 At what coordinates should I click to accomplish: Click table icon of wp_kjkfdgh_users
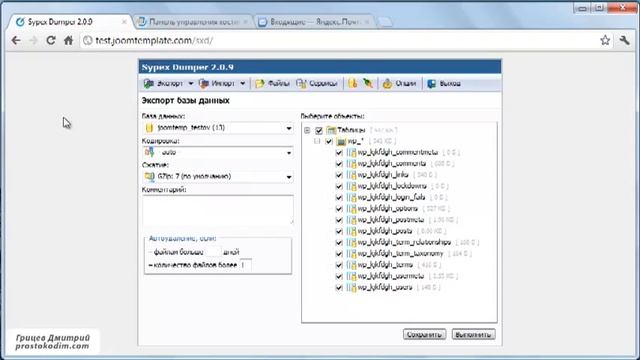351,287
